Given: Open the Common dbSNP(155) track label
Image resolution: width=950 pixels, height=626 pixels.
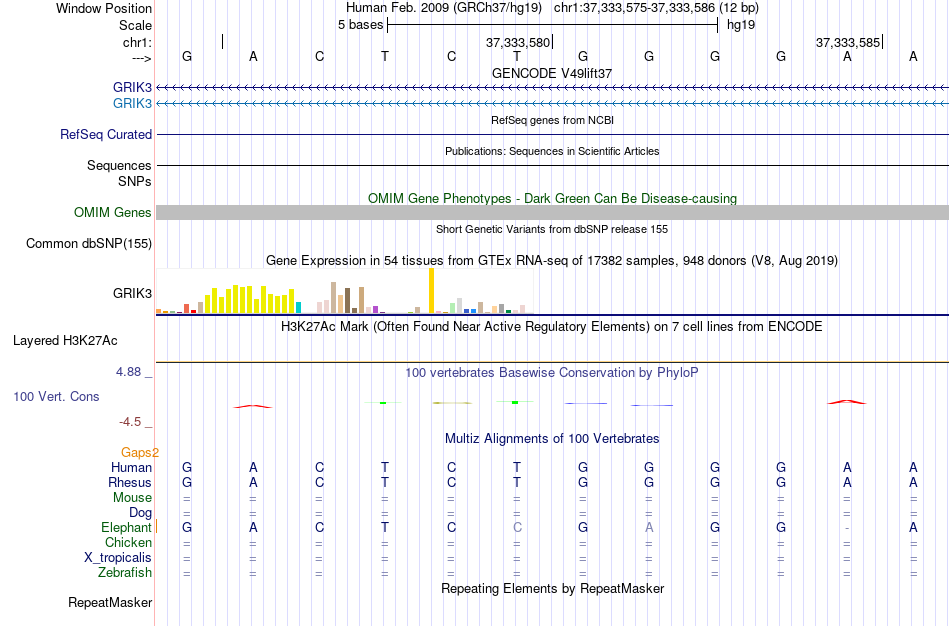Looking at the screenshot, I should 88,244.
